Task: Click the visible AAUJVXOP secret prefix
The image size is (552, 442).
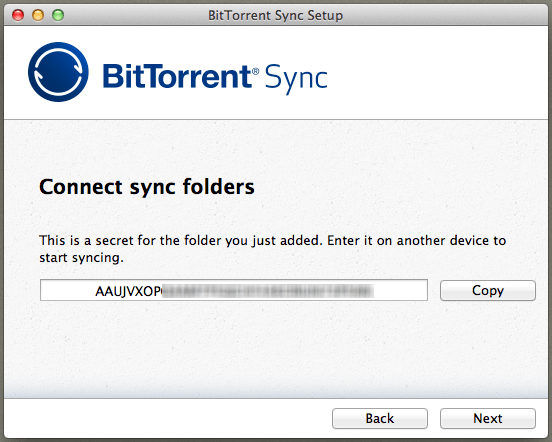Action: (128, 291)
